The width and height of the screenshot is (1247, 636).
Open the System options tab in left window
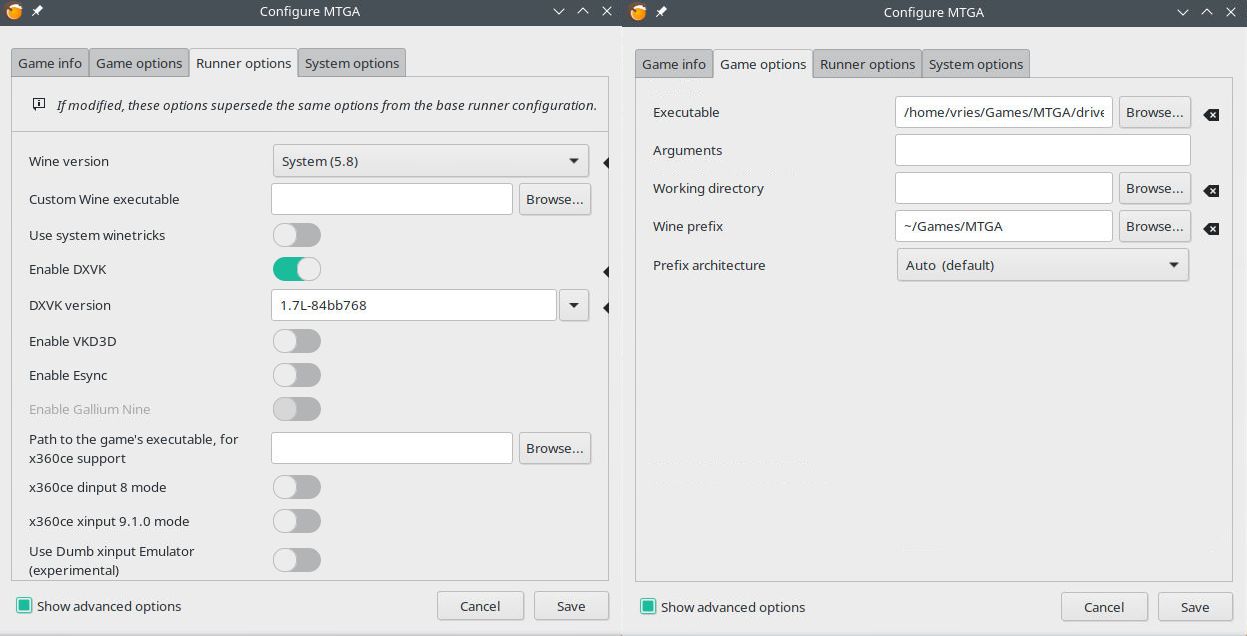(352, 63)
